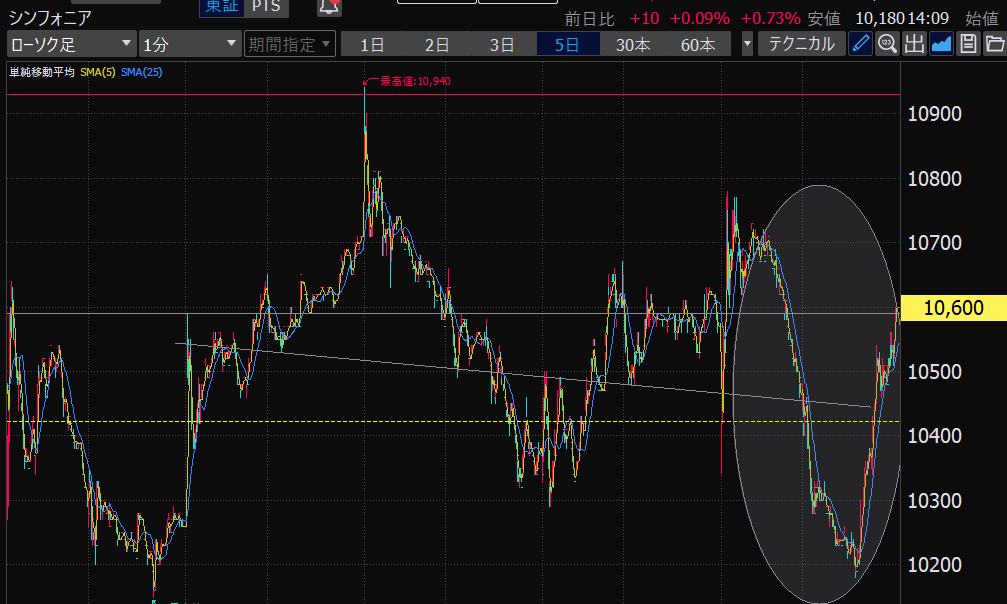The image size is (1007, 604).
Task: Select the 5日 range tab
Action: pyautogui.click(x=568, y=44)
